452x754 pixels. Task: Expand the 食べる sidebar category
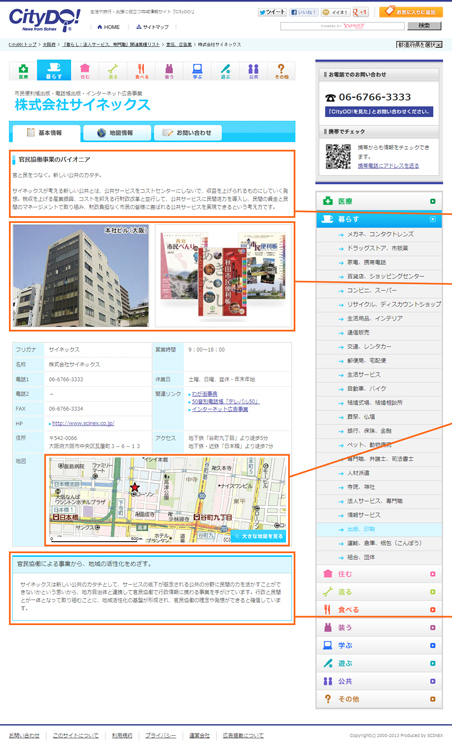click(379, 609)
